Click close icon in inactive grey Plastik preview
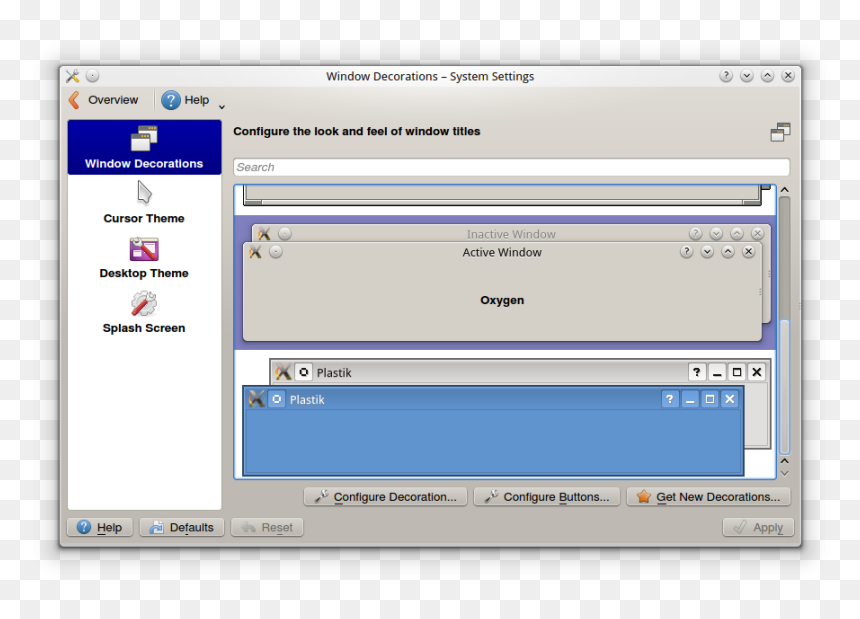 coord(757,372)
